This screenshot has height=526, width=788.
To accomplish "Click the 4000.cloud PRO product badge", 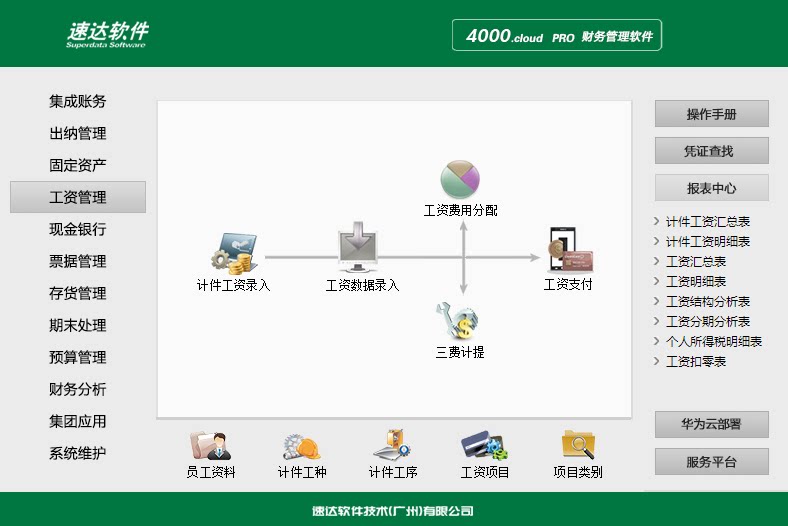I will [557, 35].
